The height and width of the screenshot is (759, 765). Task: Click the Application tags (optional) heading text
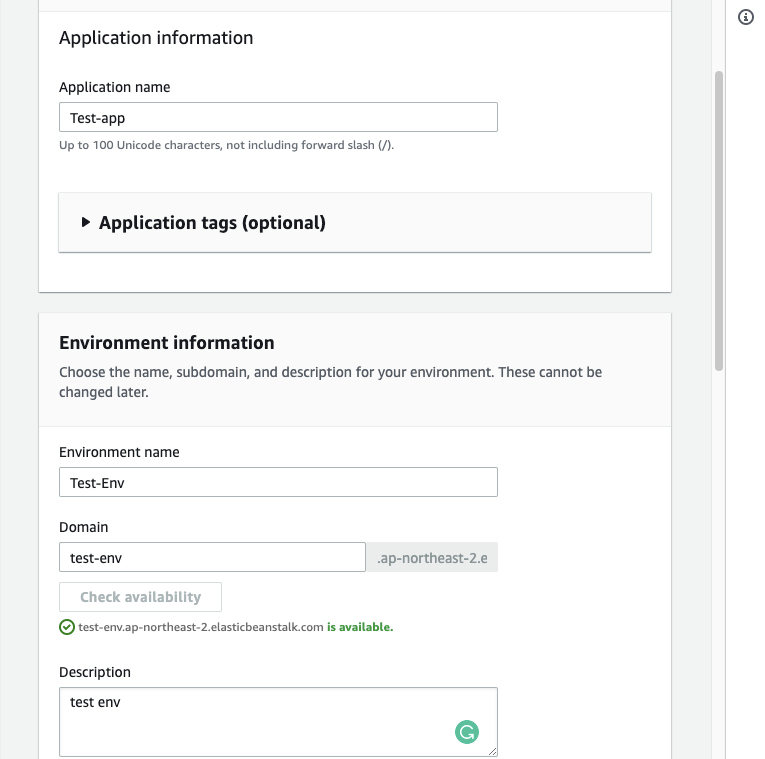(212, 223)
